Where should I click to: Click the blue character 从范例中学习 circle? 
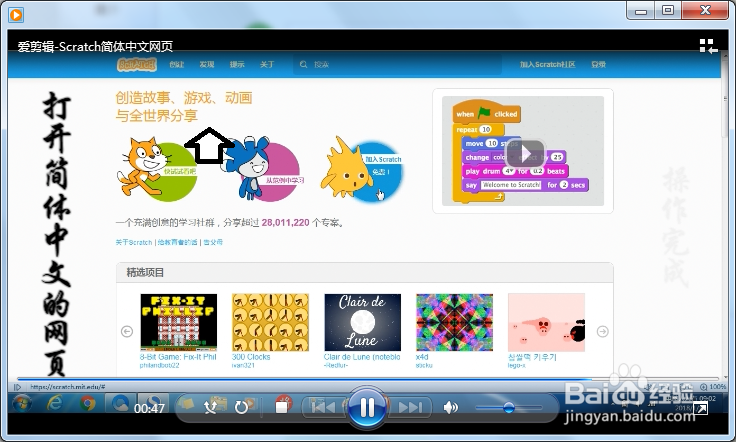[x=265, y=169]
